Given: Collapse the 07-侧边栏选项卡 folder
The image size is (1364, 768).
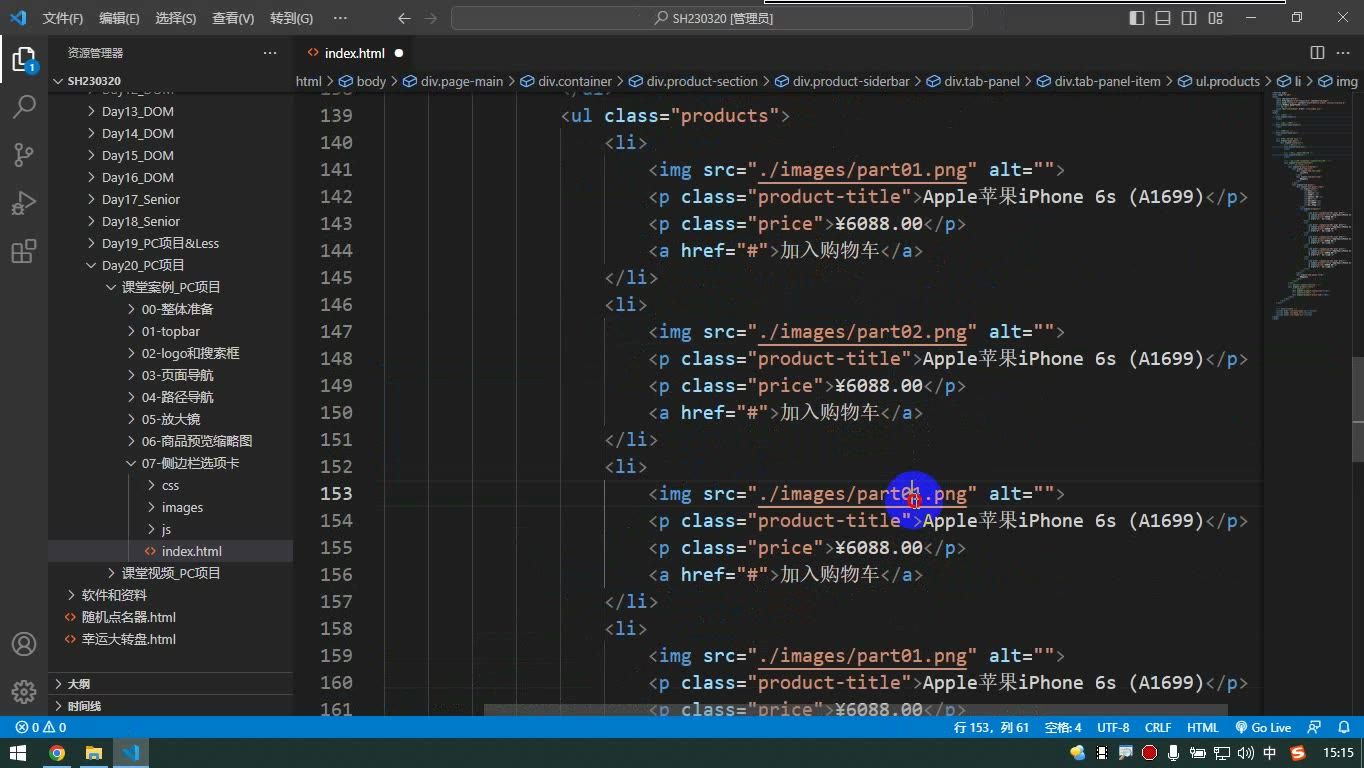Looking at the screenshot, I should tap(190, 463).
